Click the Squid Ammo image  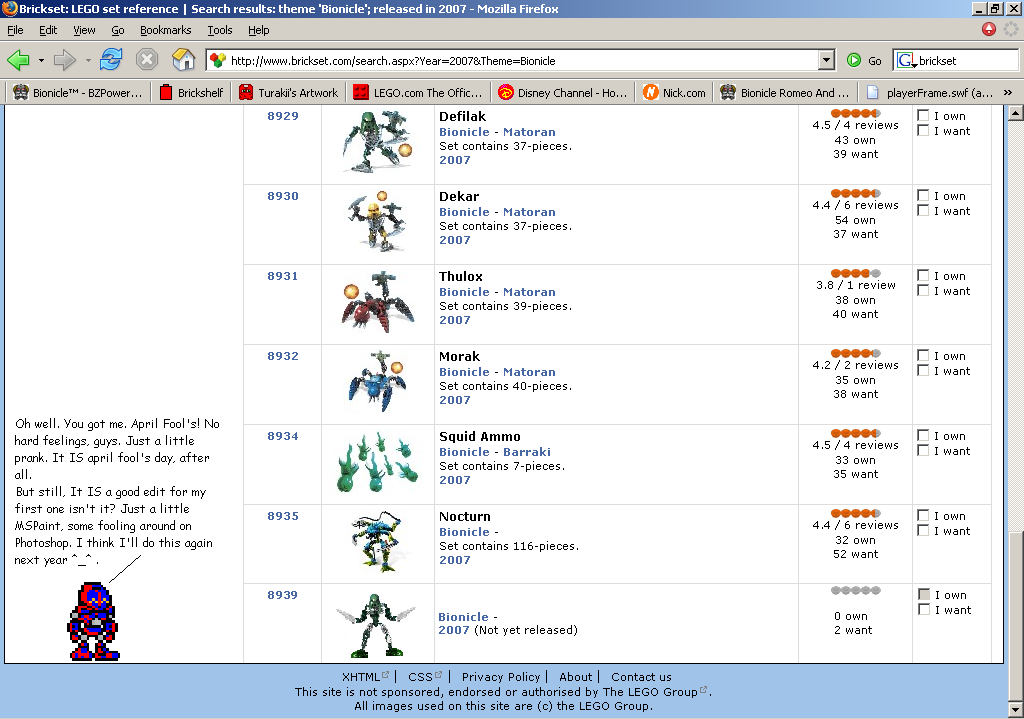click(x=377, y=462)
